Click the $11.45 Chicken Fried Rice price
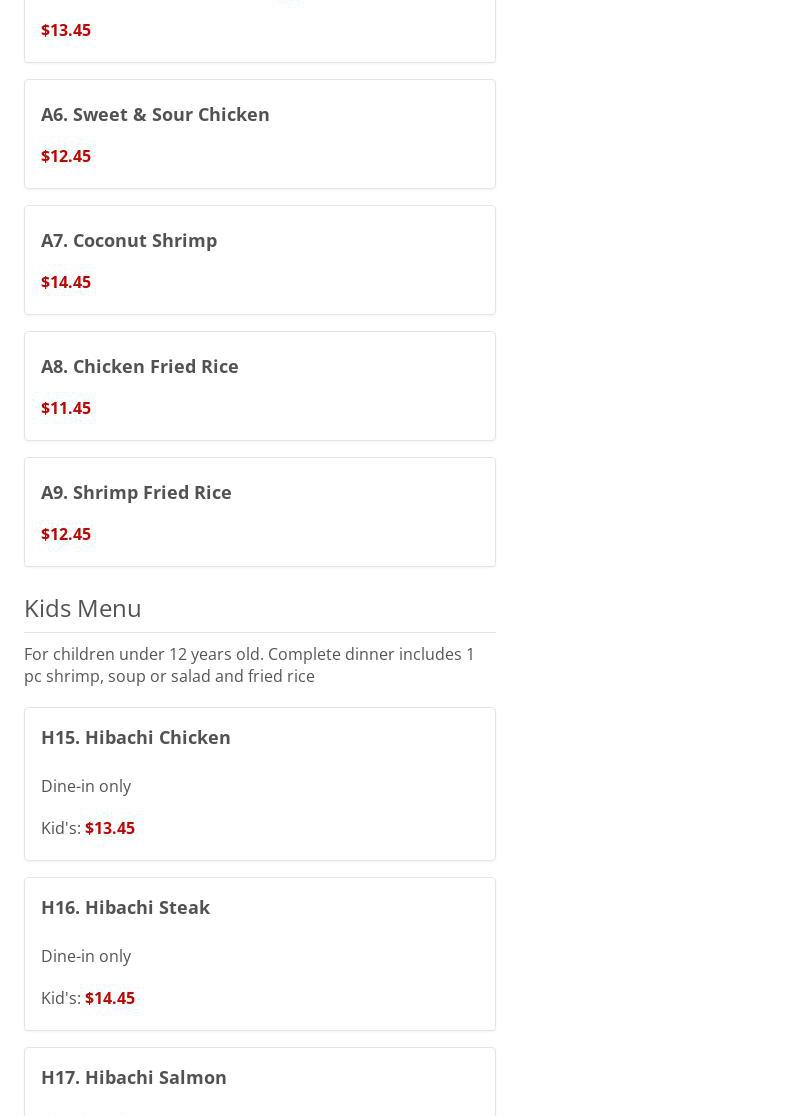The height and width of the screenshot is (1116, 785). coord(66,408)
